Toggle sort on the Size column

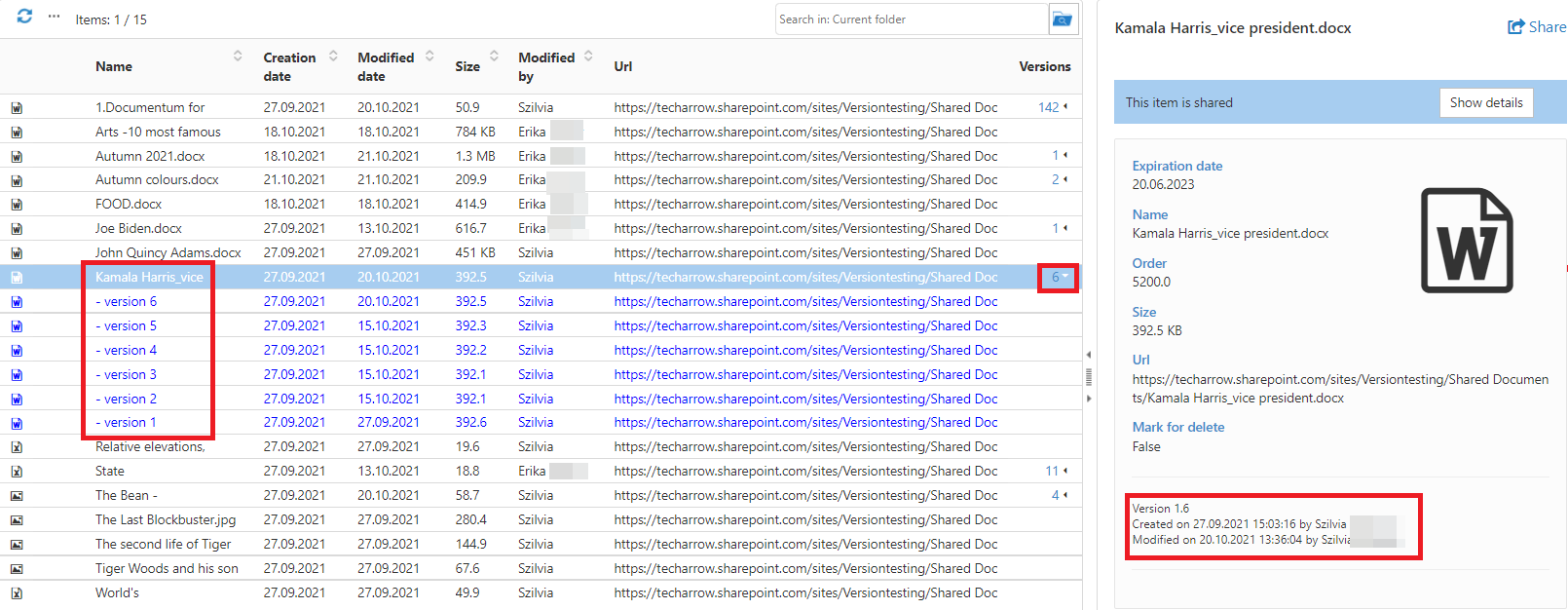click(x=494, y=57)
